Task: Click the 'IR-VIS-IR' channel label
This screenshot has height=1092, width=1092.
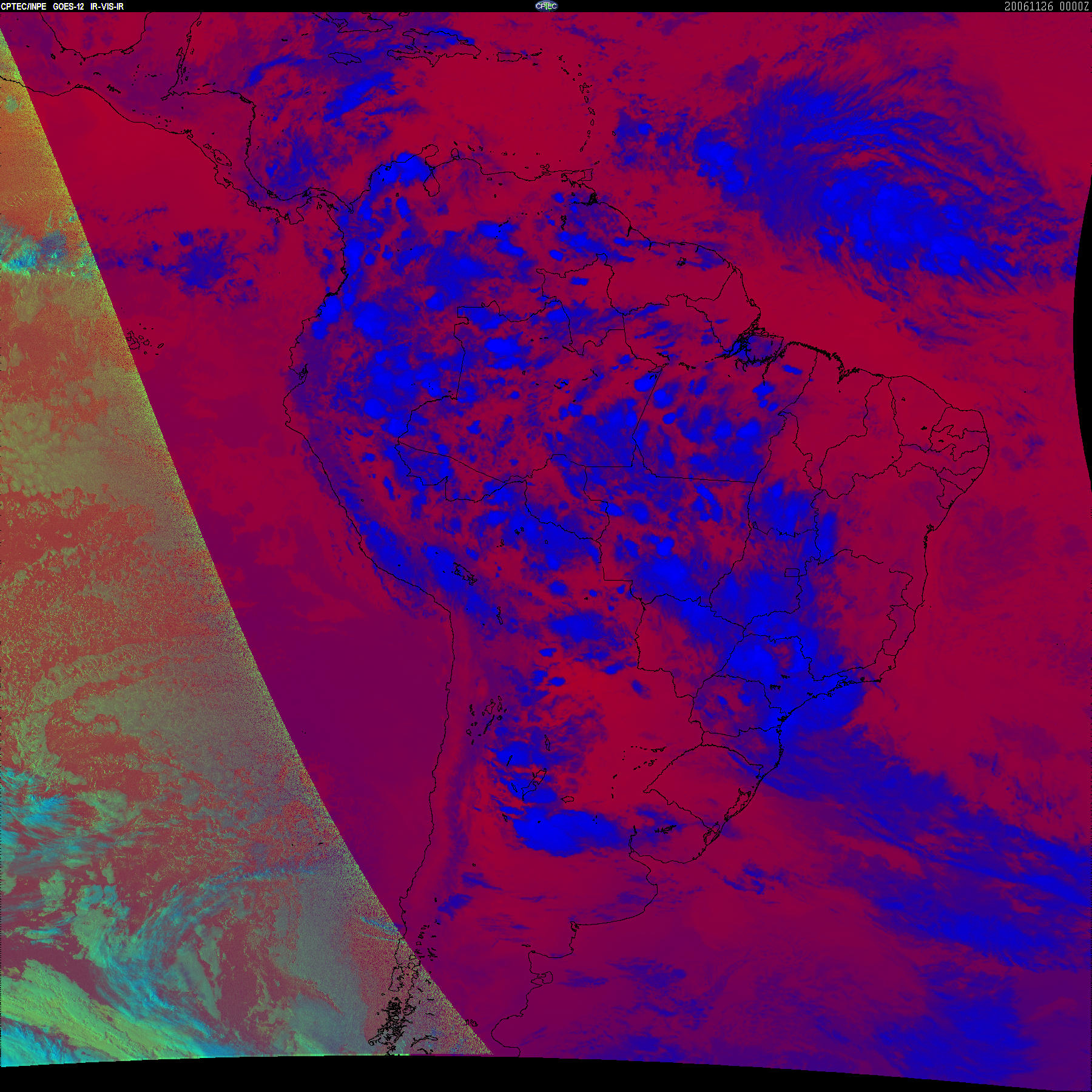Action: [x=107, y=7]
